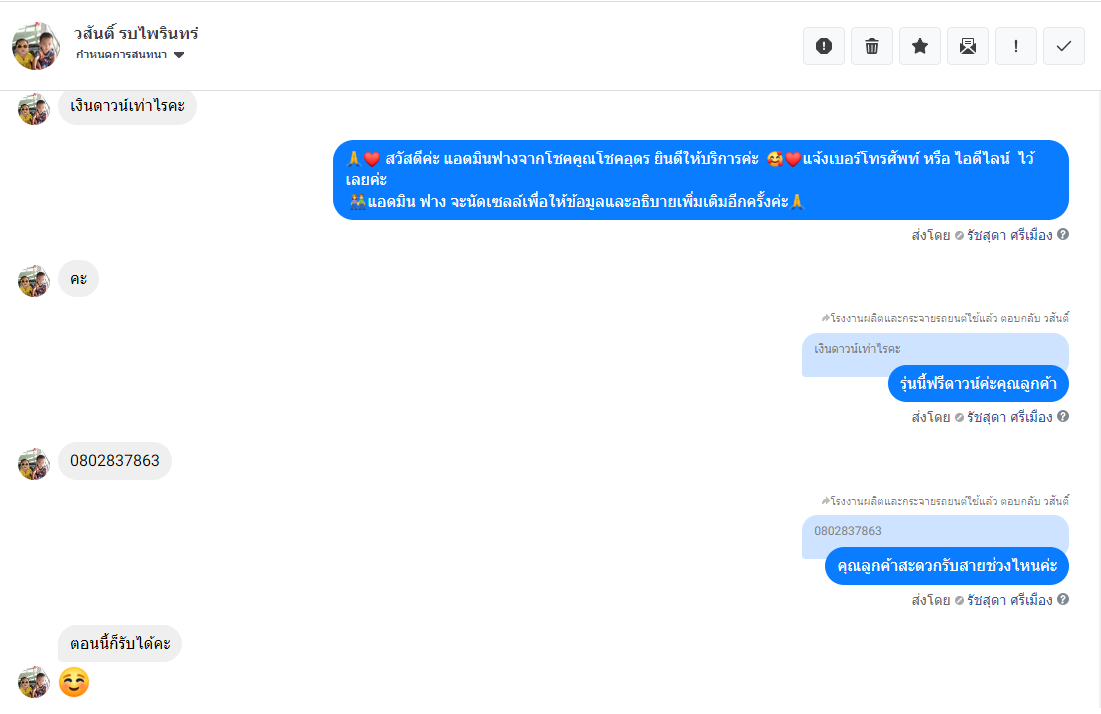This screenshot has height=714, width=1101.
Task: Select the quoted 0802837863 reply preview
Action: tap(935, 531)
